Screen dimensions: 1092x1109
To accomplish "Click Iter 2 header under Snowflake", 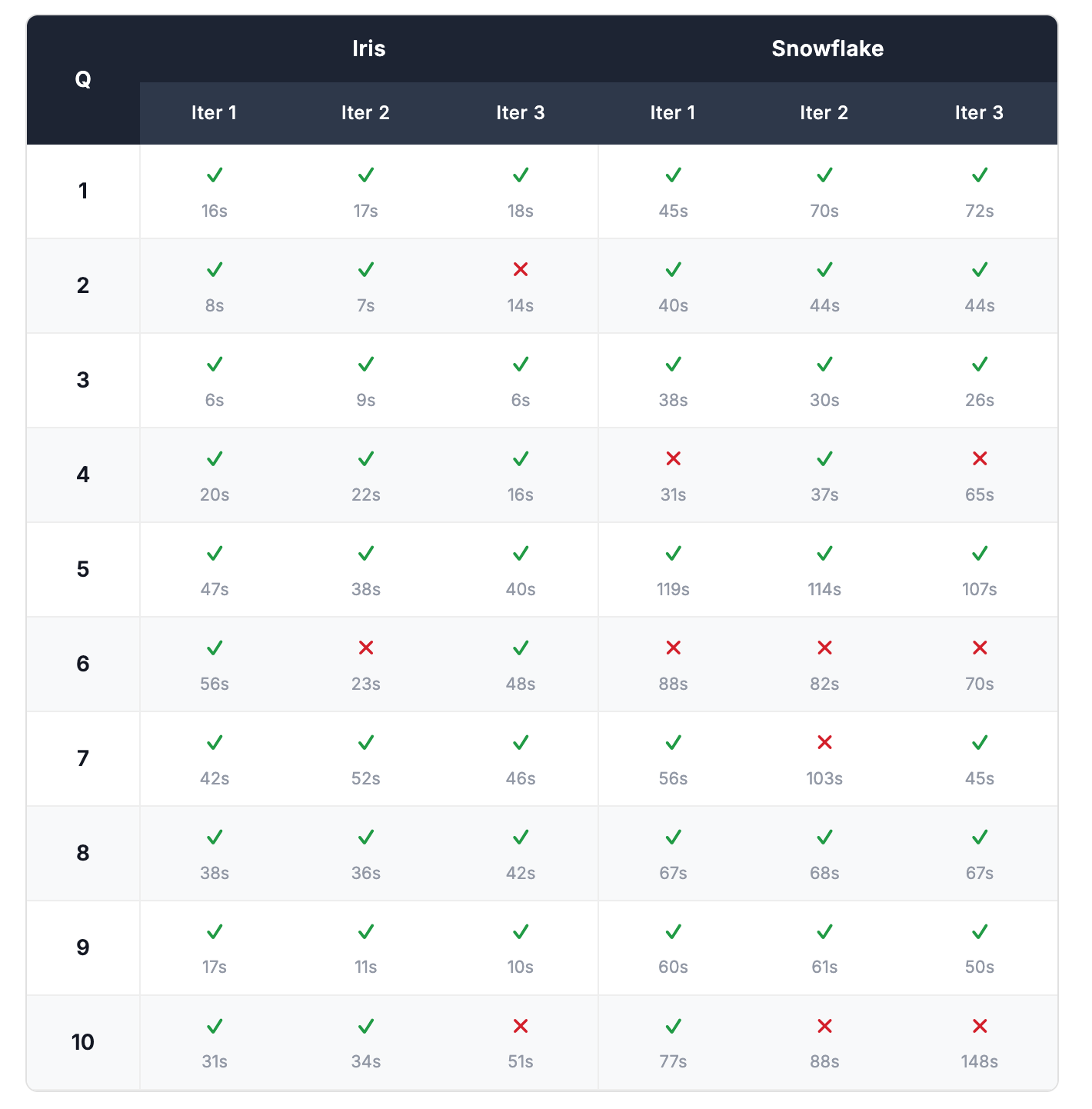I will point(824,112).
